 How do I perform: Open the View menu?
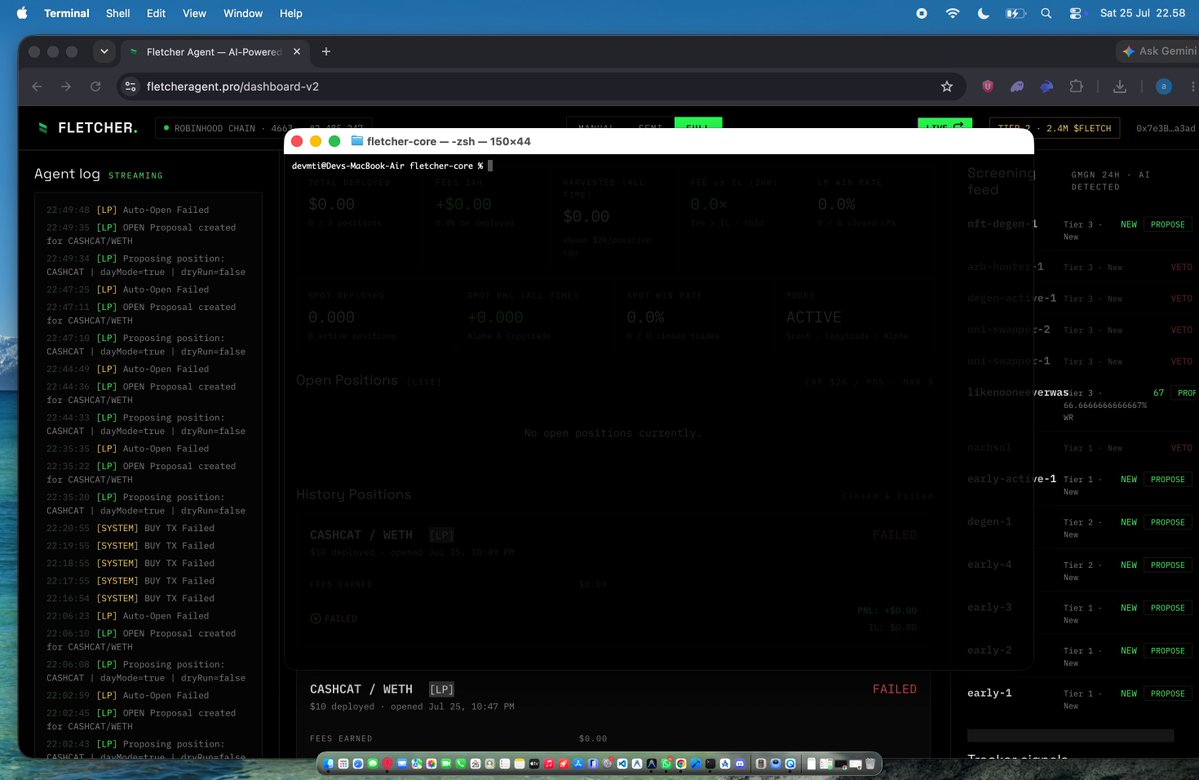(x=194, y=13)
